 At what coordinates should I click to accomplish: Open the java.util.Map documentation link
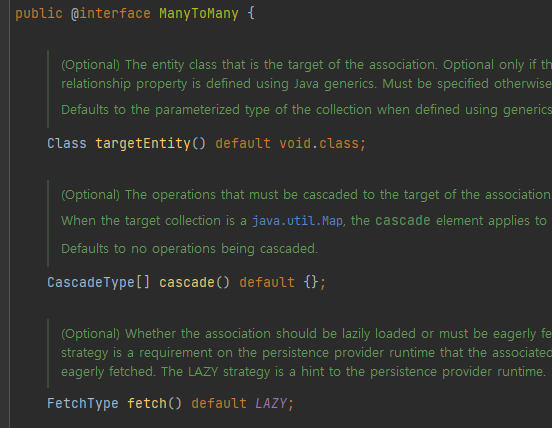[x=297, y=221]
